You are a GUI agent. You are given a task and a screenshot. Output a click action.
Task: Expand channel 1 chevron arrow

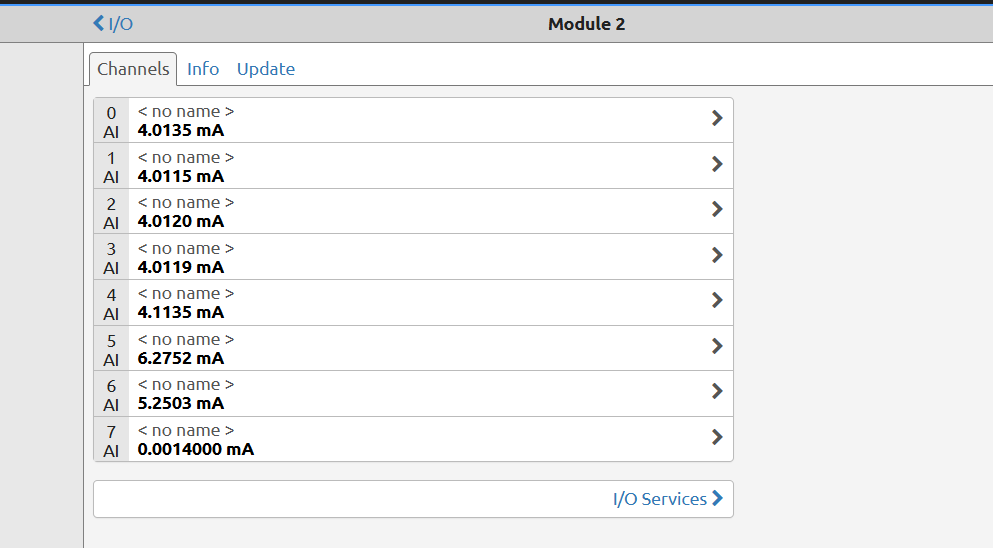(717, 164)
